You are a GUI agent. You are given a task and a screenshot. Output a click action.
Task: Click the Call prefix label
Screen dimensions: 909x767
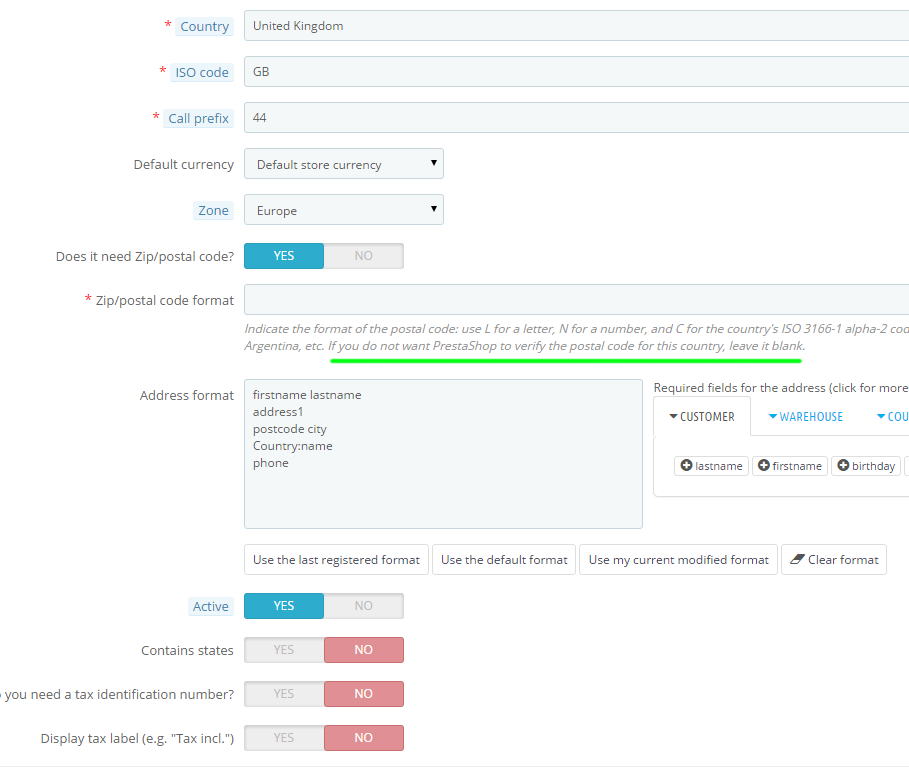coord(198,118)
